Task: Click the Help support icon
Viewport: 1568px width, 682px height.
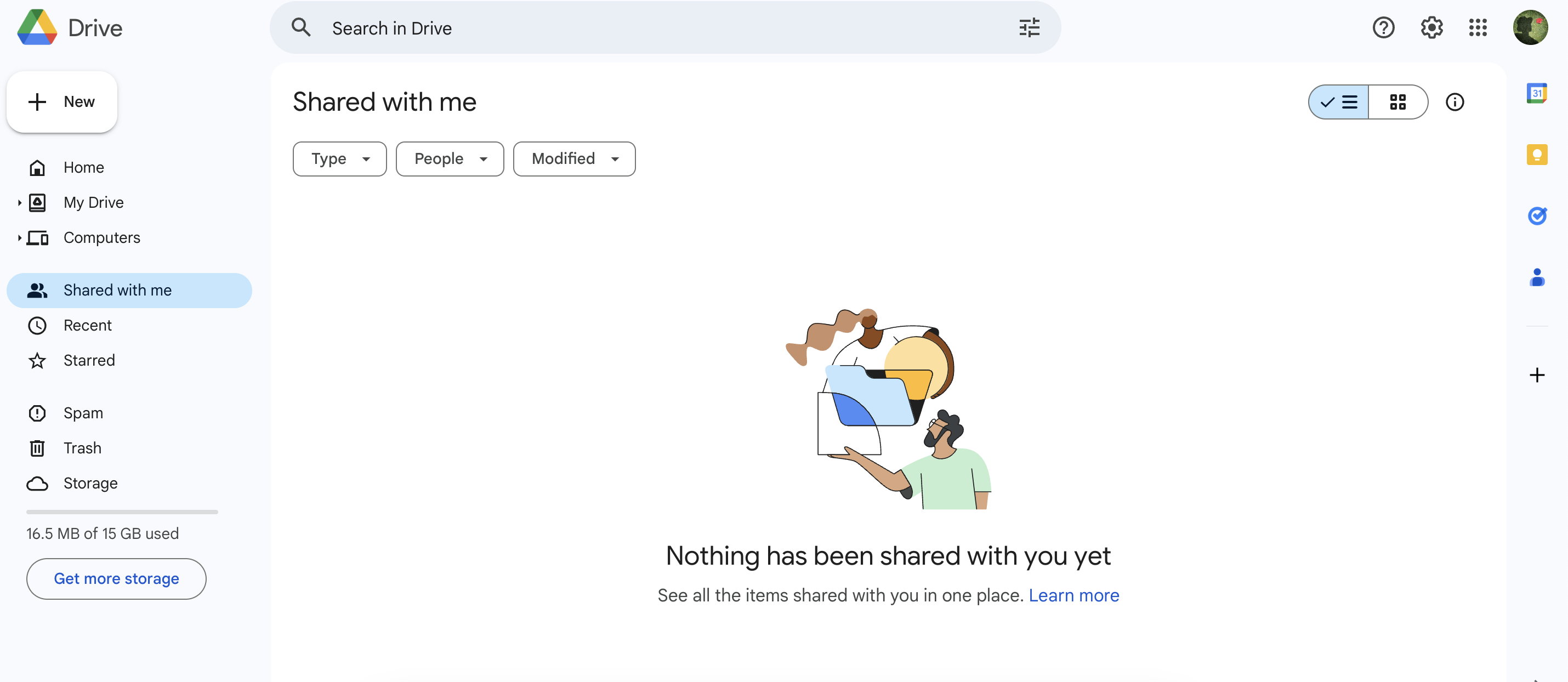Action: tap(1383, 27)
